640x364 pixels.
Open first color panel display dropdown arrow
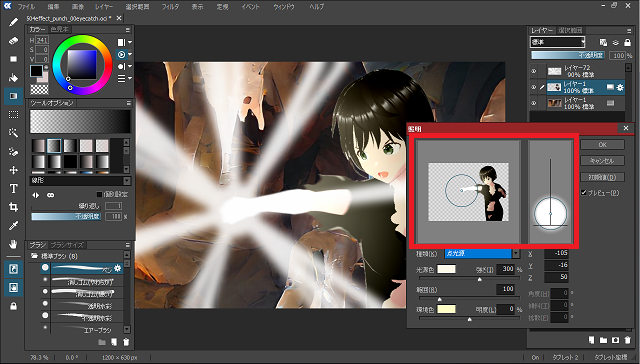coord(130,42)
